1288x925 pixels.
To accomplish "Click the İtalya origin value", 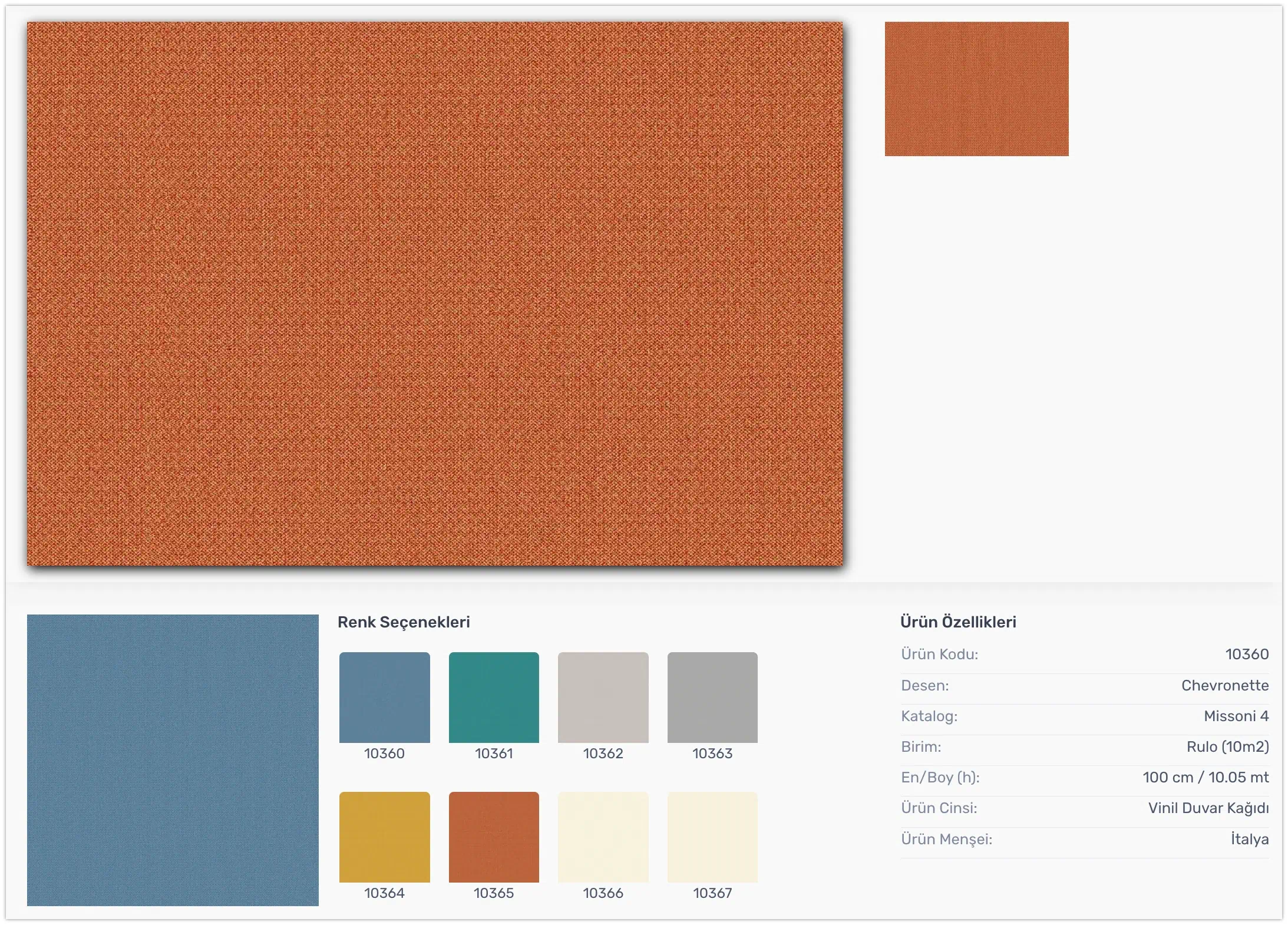I will [1249, 839].
